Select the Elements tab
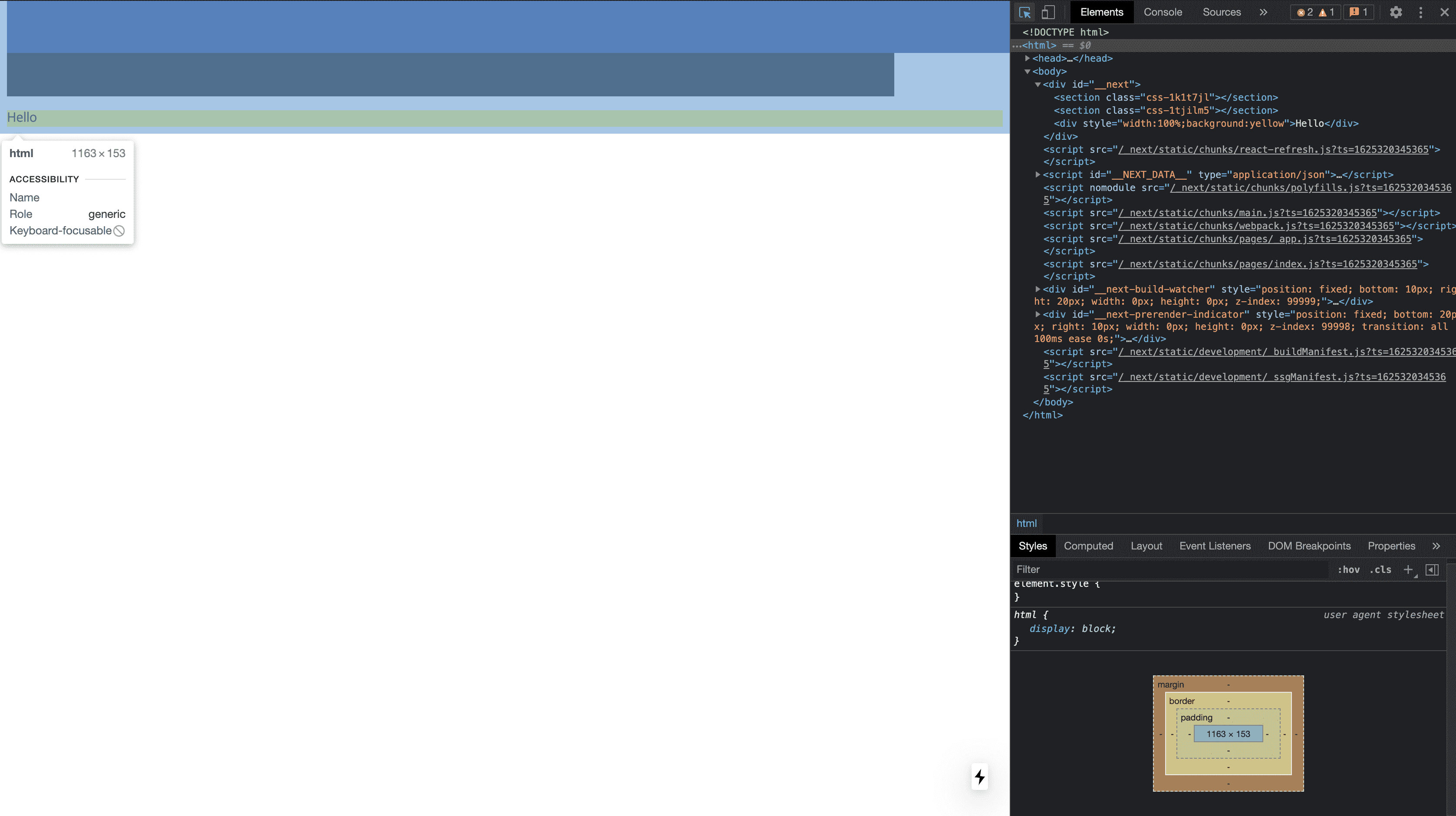The image size is (1456, 816). pos(1102,12)
